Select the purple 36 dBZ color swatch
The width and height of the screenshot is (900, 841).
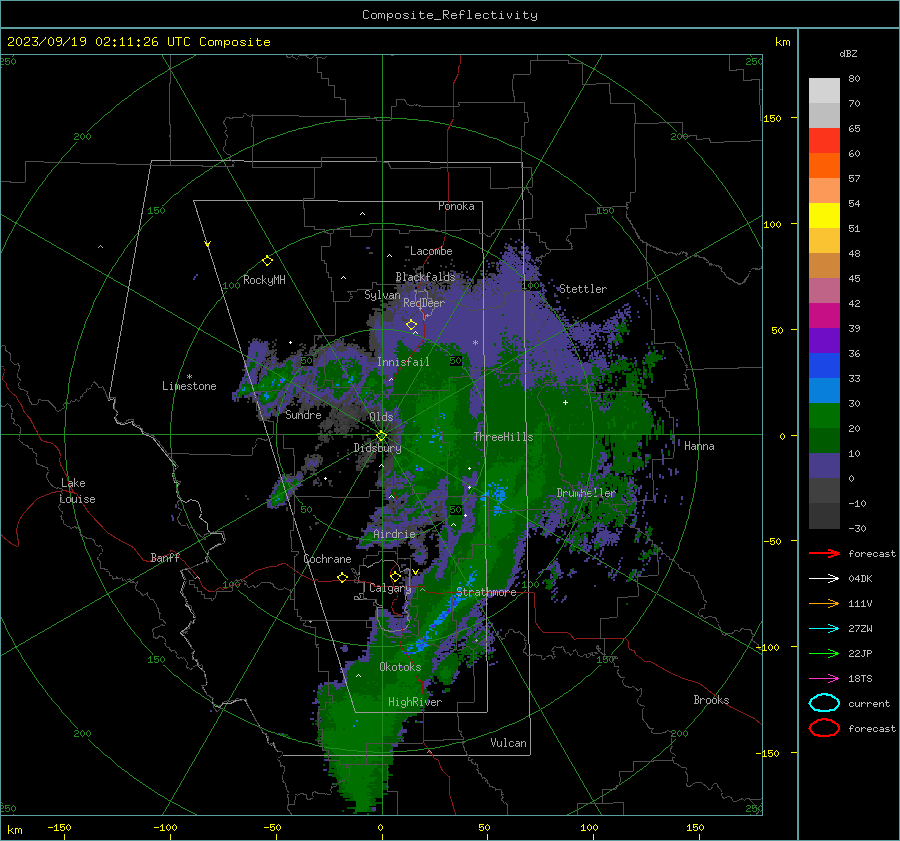click(x=824, y=340)
